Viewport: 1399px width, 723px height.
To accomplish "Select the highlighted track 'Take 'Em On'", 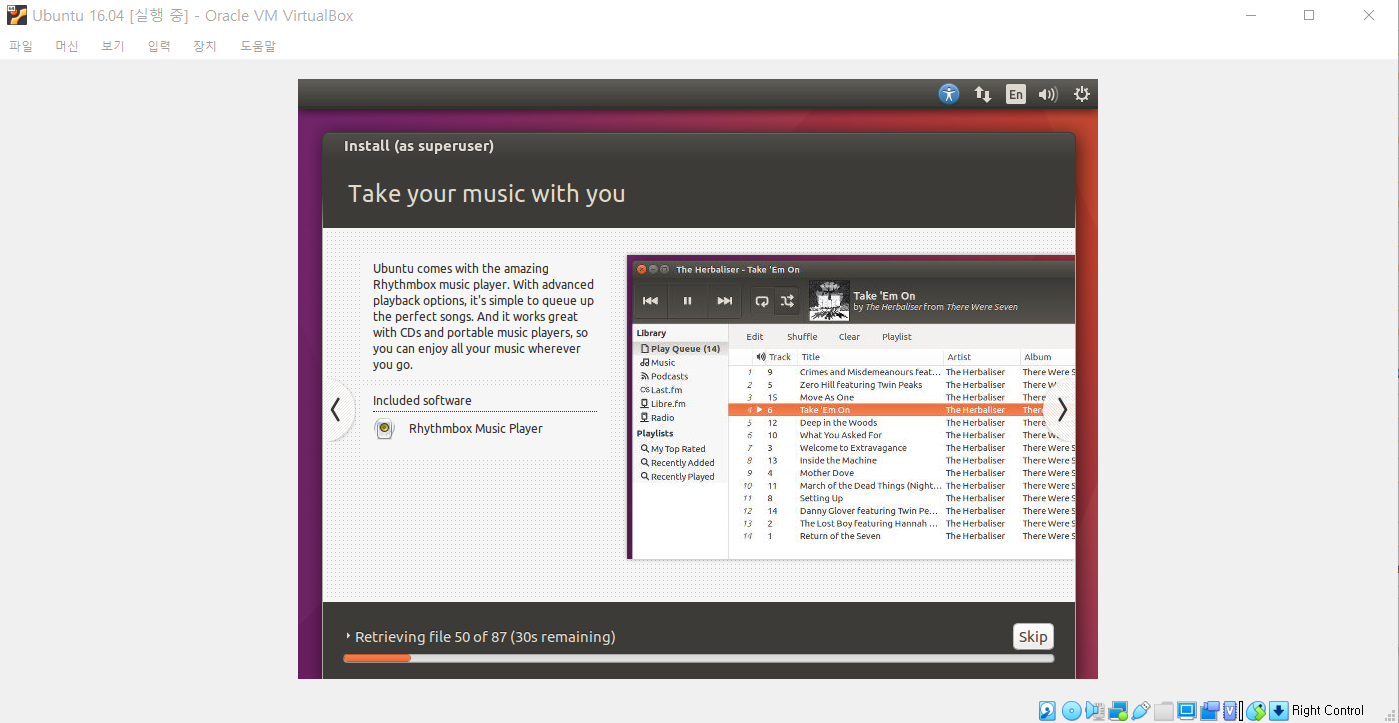I will [902, 410].
